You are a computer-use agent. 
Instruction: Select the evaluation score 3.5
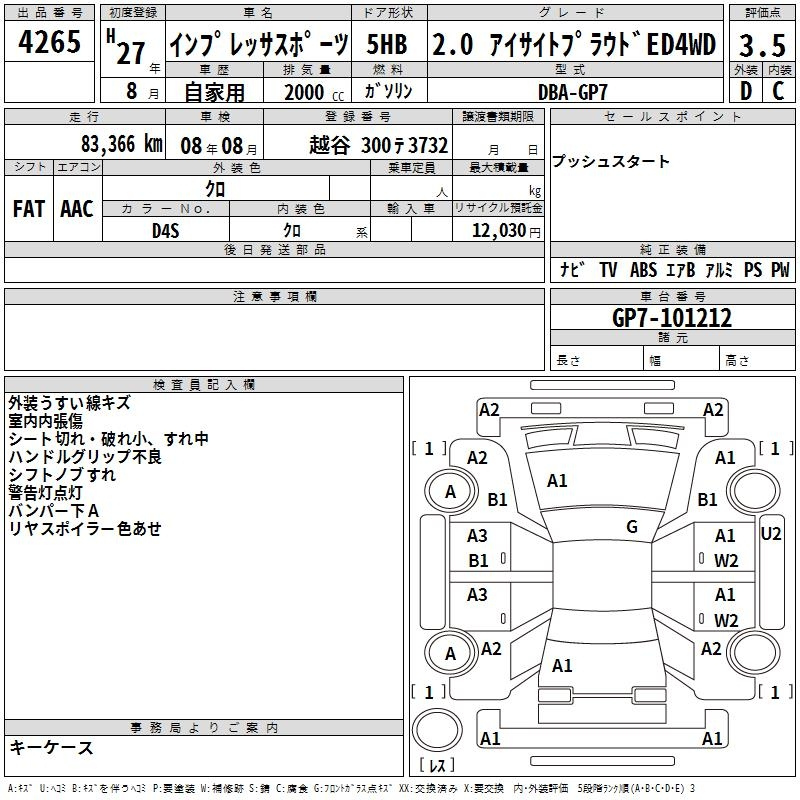760,47
